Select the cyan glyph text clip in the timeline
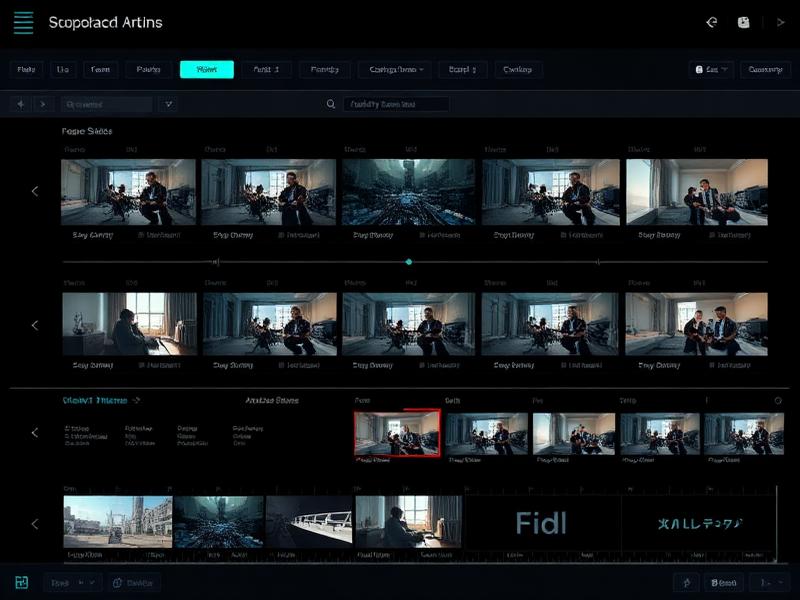The width and height of the screenshot is (800, 600). [699, 523]
